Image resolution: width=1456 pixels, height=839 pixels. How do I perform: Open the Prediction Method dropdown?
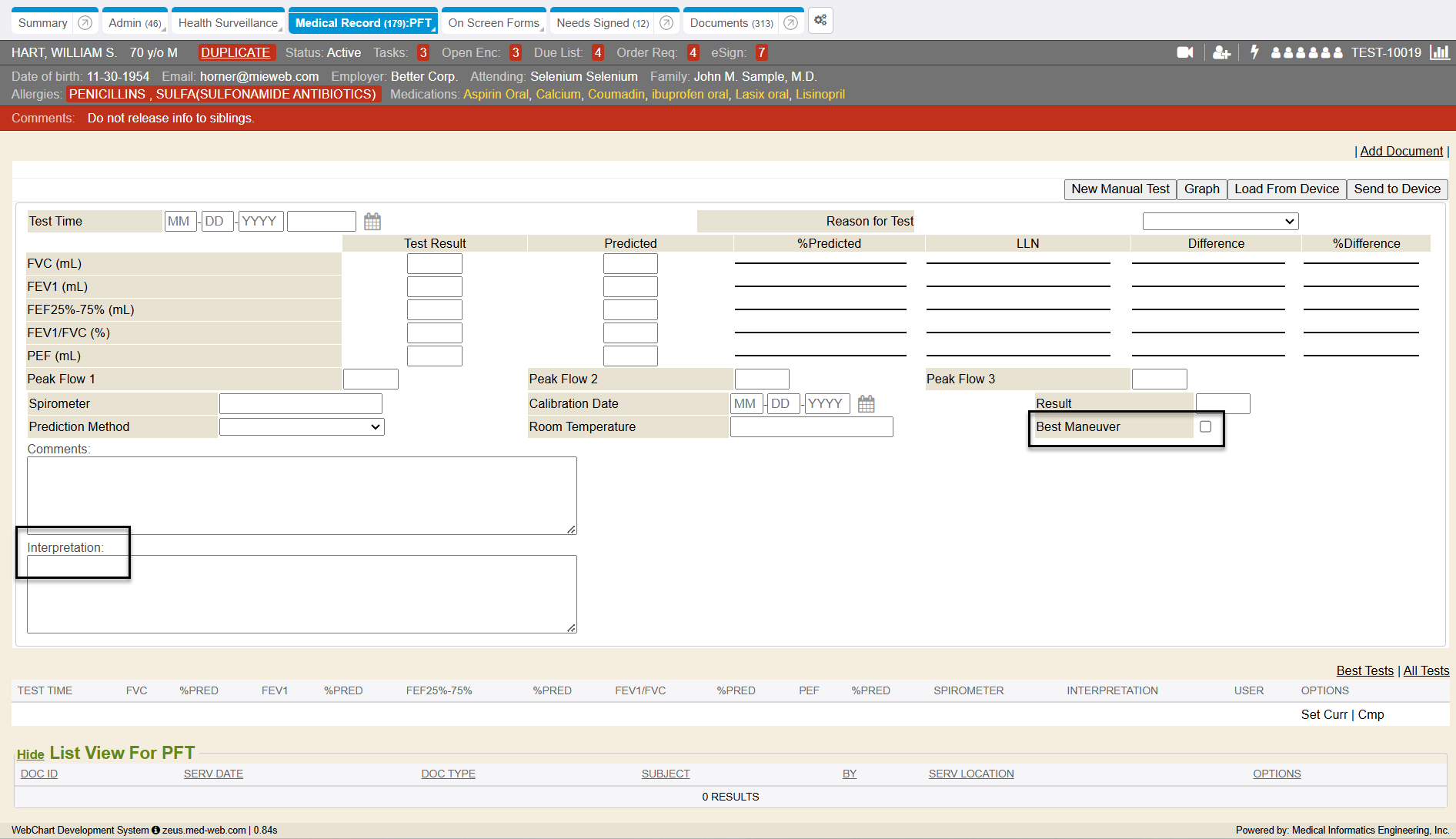pos(302,427)
